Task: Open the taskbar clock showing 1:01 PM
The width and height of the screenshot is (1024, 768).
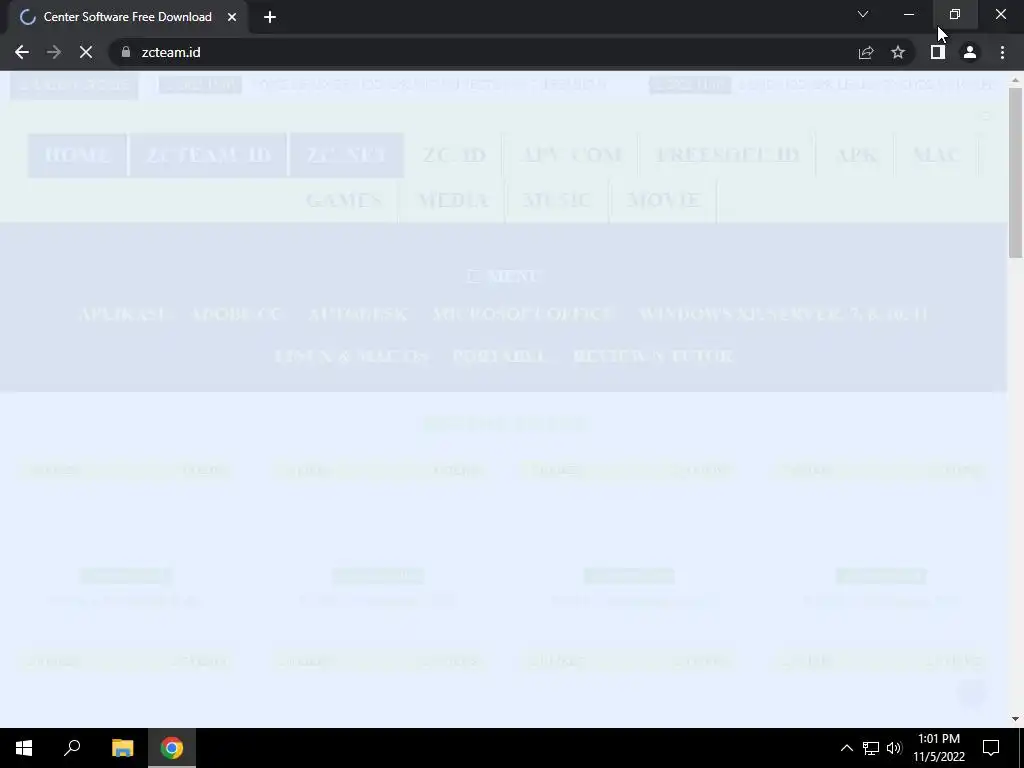Action: coord(939,748)
